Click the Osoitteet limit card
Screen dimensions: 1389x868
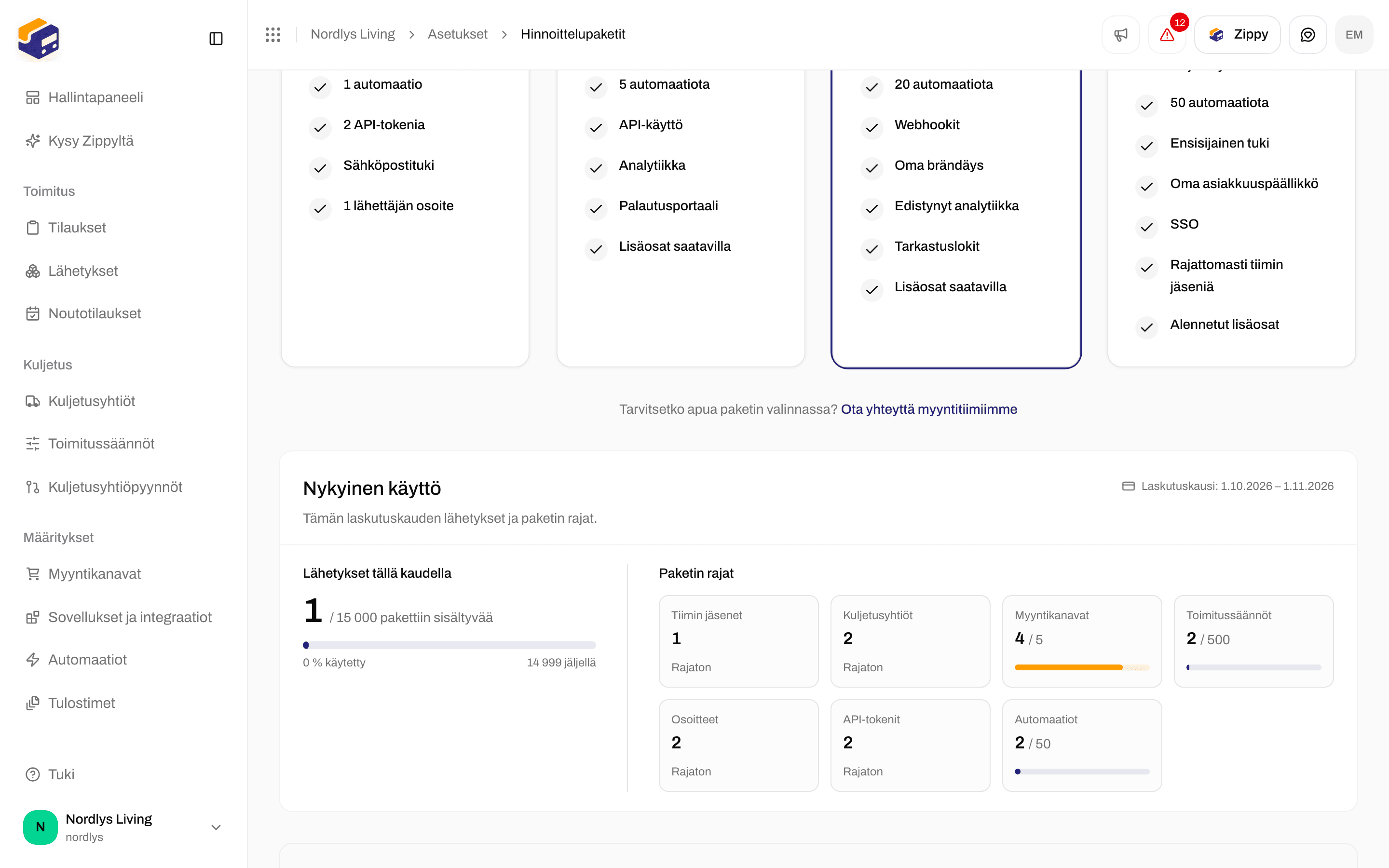tap(739, 745)
